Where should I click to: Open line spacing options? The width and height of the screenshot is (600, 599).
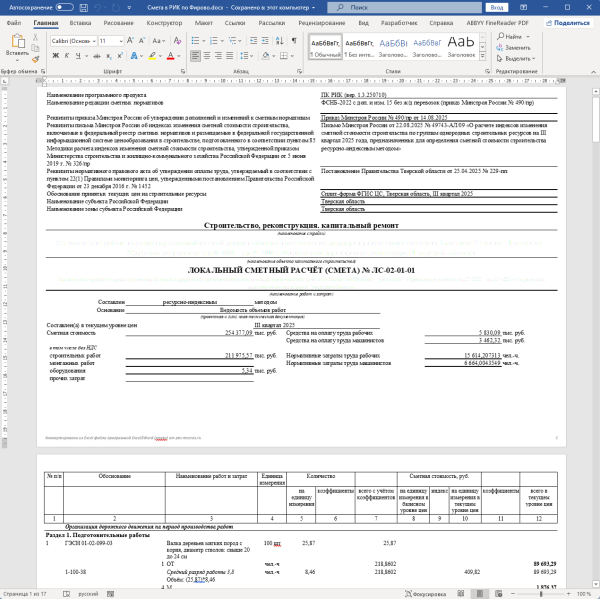pyautogui.click(x=244, y=56)
